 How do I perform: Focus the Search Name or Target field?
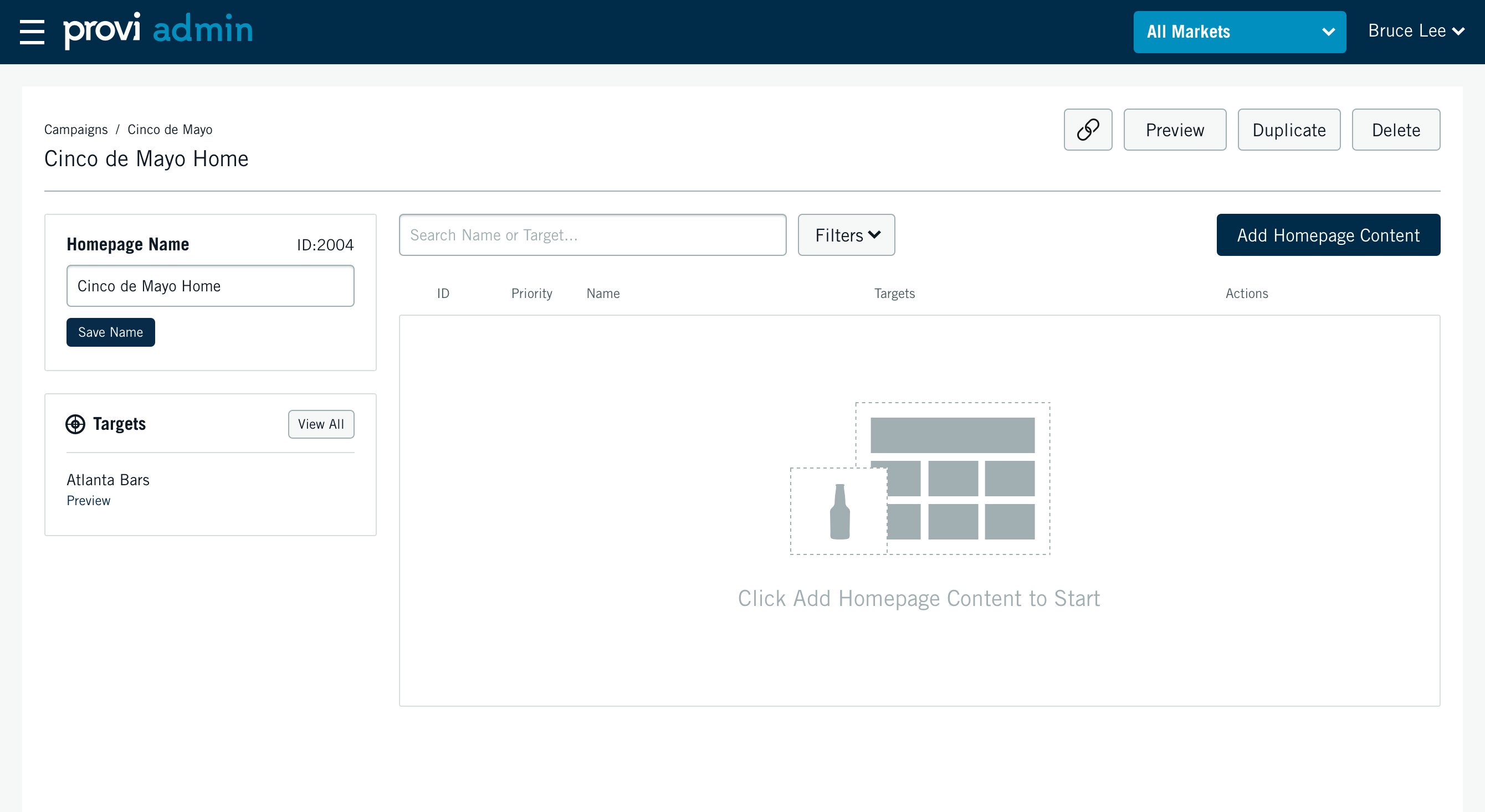pyautogui.click(x=593, y=235)
